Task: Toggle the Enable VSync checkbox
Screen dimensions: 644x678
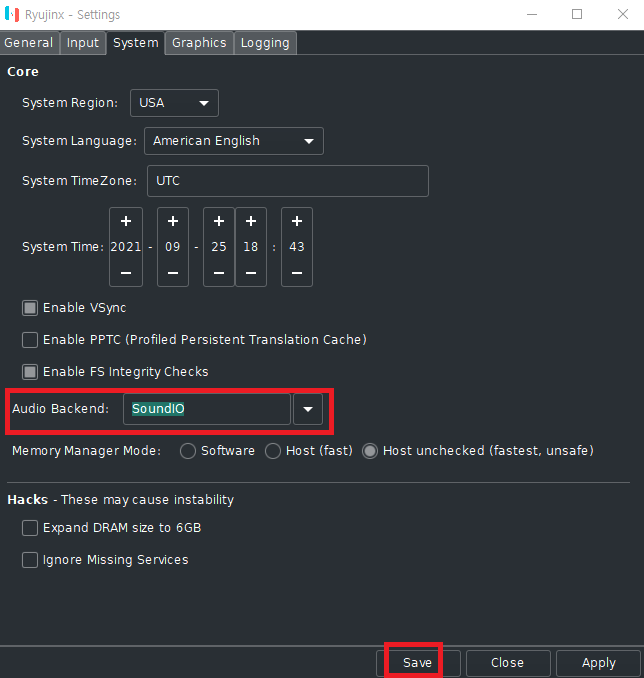Action: pos(30,308)
